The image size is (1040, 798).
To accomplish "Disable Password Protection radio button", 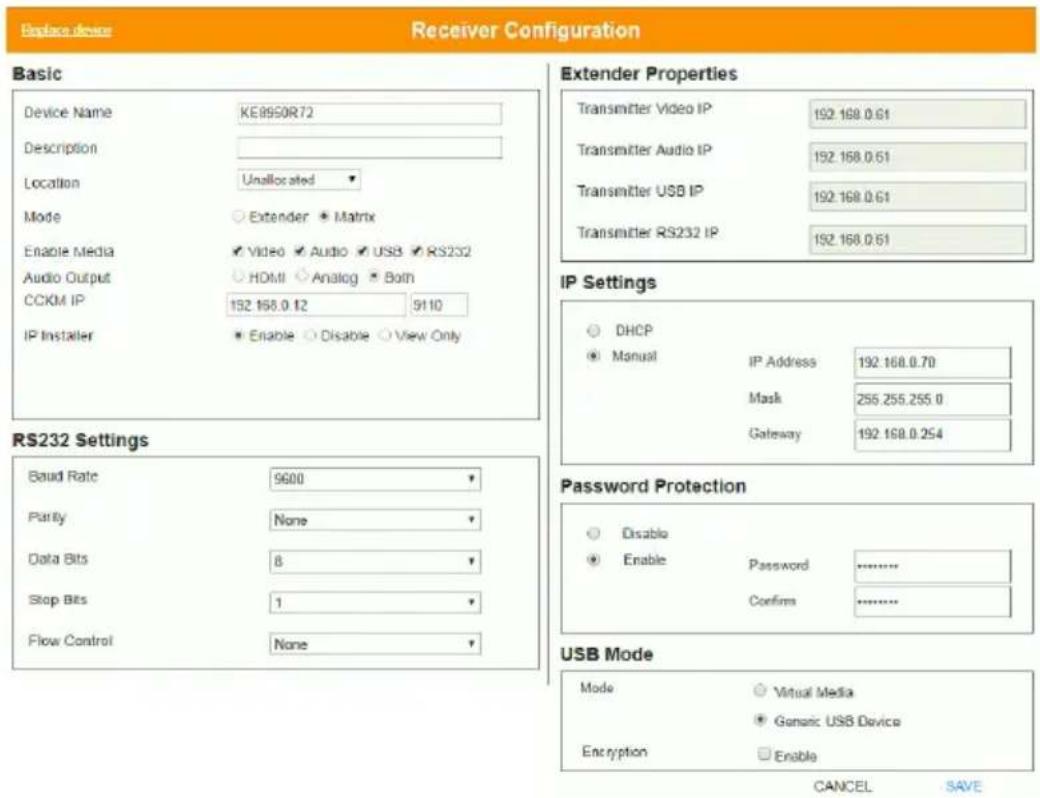I will point(594,533).
